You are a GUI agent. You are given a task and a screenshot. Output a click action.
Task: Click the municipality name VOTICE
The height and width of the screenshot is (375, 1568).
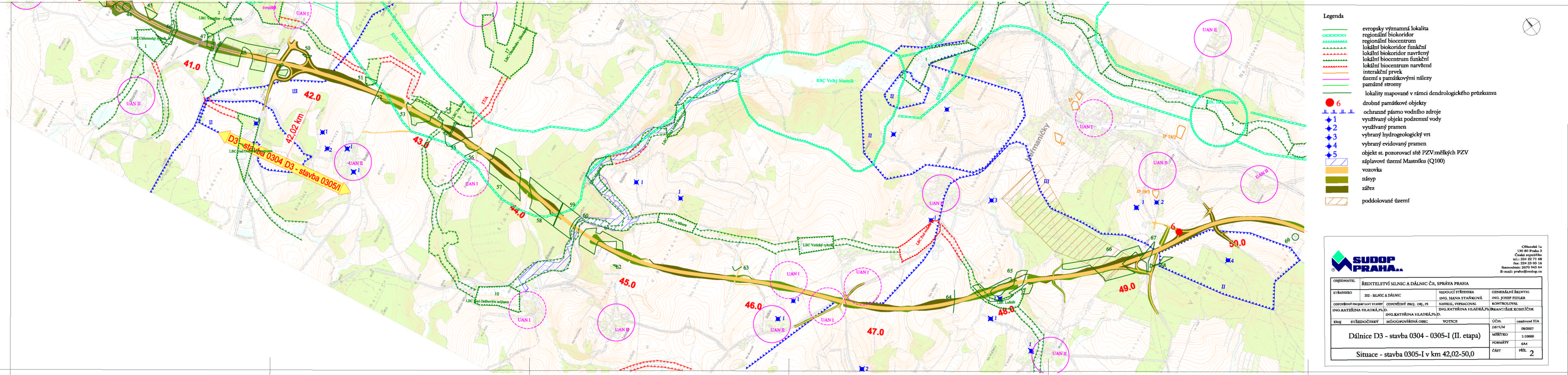pos(1450,321)
